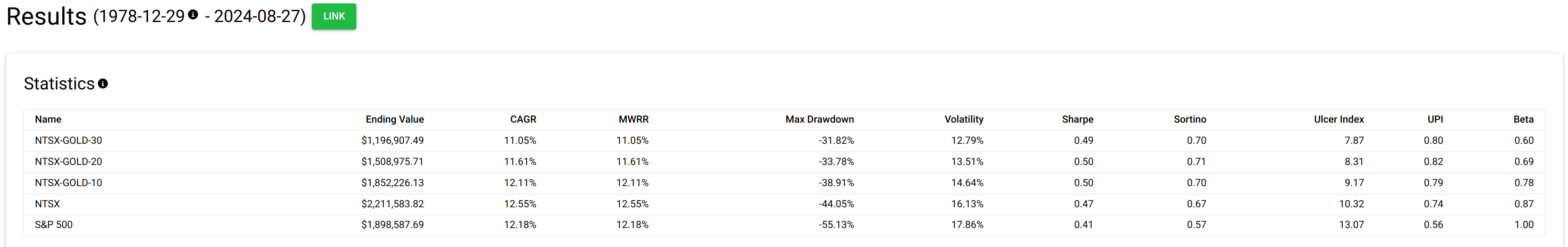Click the UPI column header

click(1435, 119)
